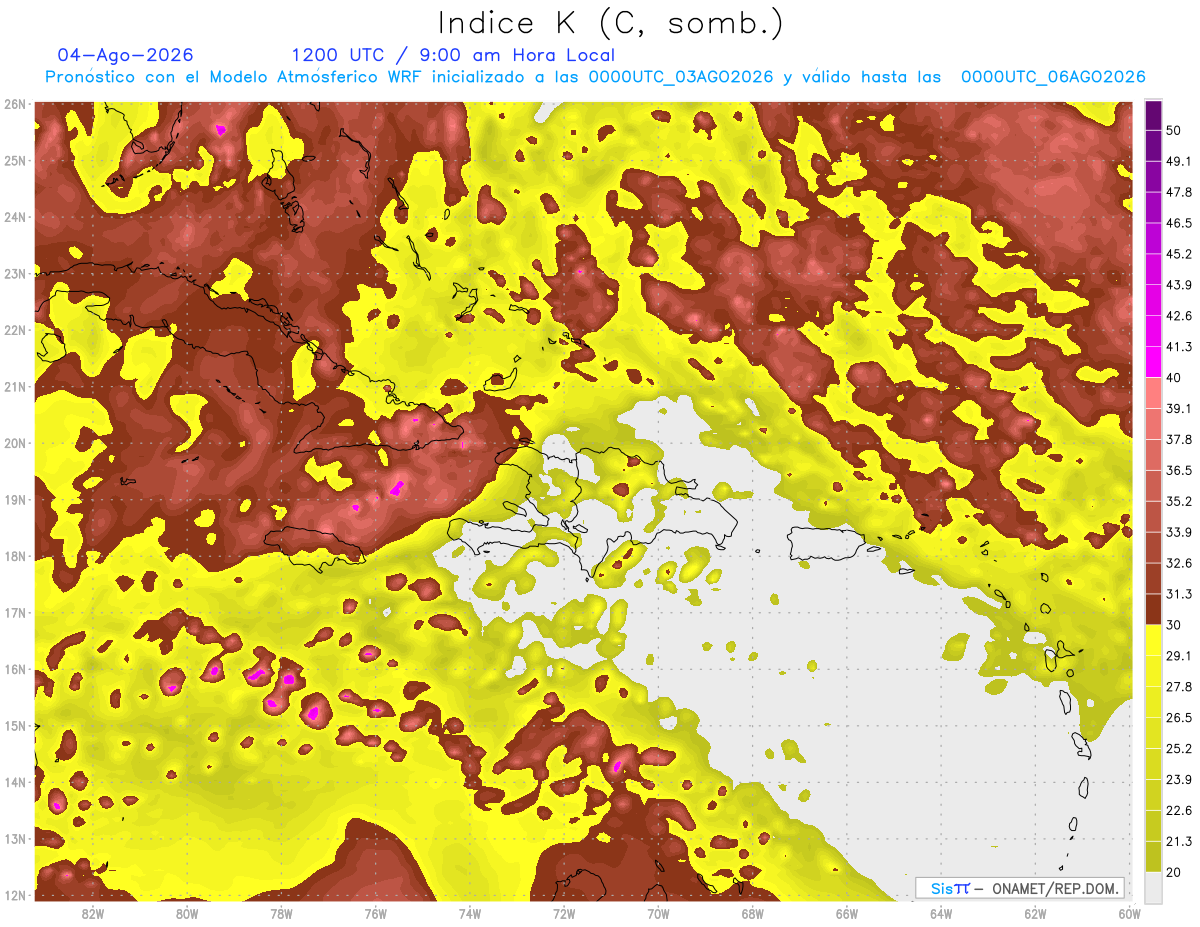Click the longitude axis label '74W'
Viewport: 1200px width, 927px height.
(x=469, y=913)
